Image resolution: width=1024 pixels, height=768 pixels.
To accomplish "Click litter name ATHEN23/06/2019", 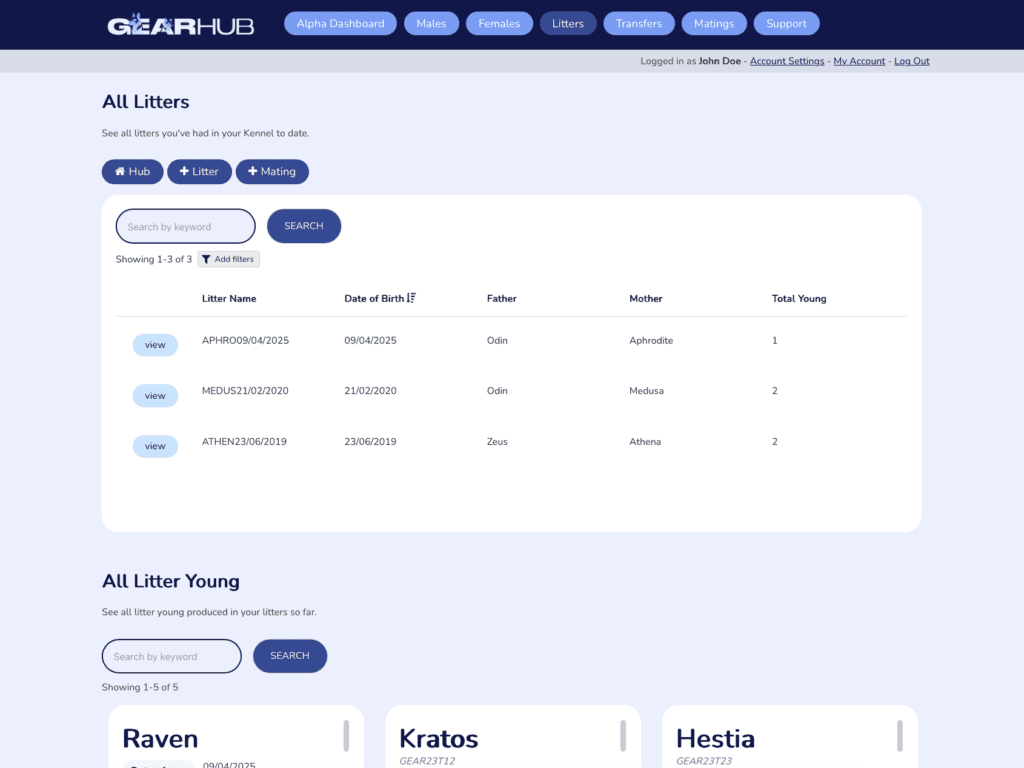I will pos(244,441).
